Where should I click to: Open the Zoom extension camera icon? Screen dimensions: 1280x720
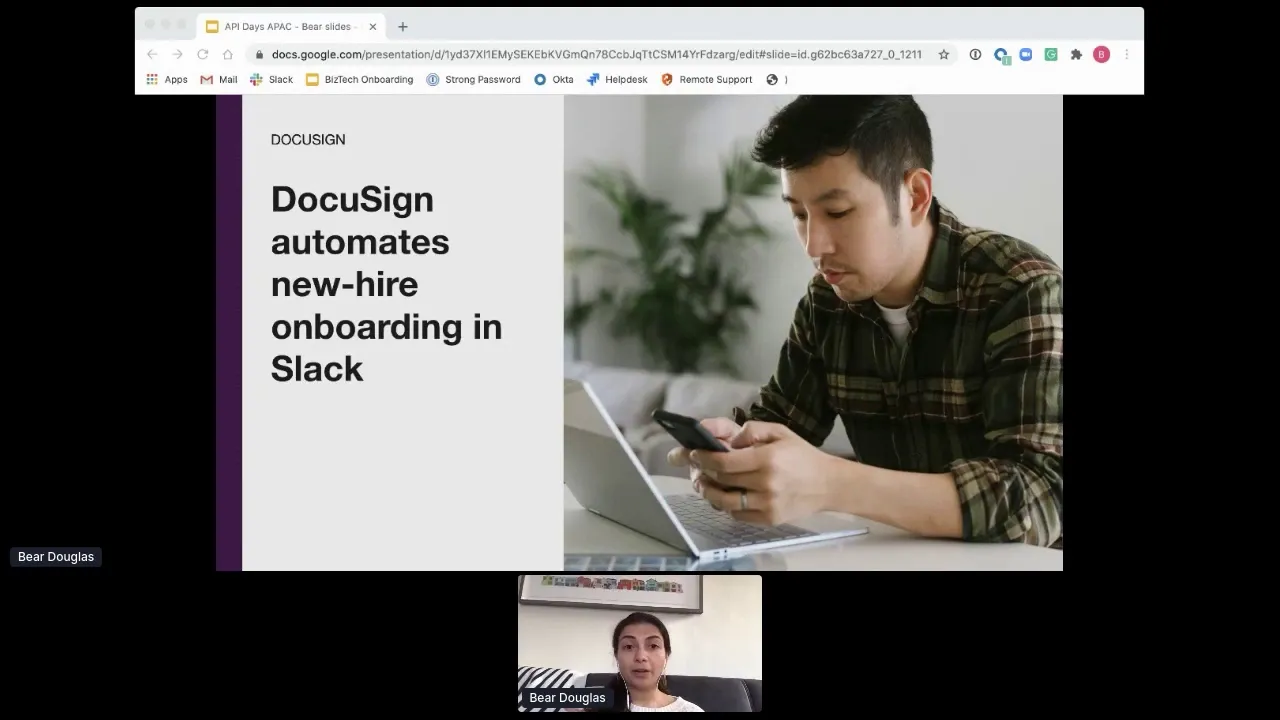[1026, 55]
